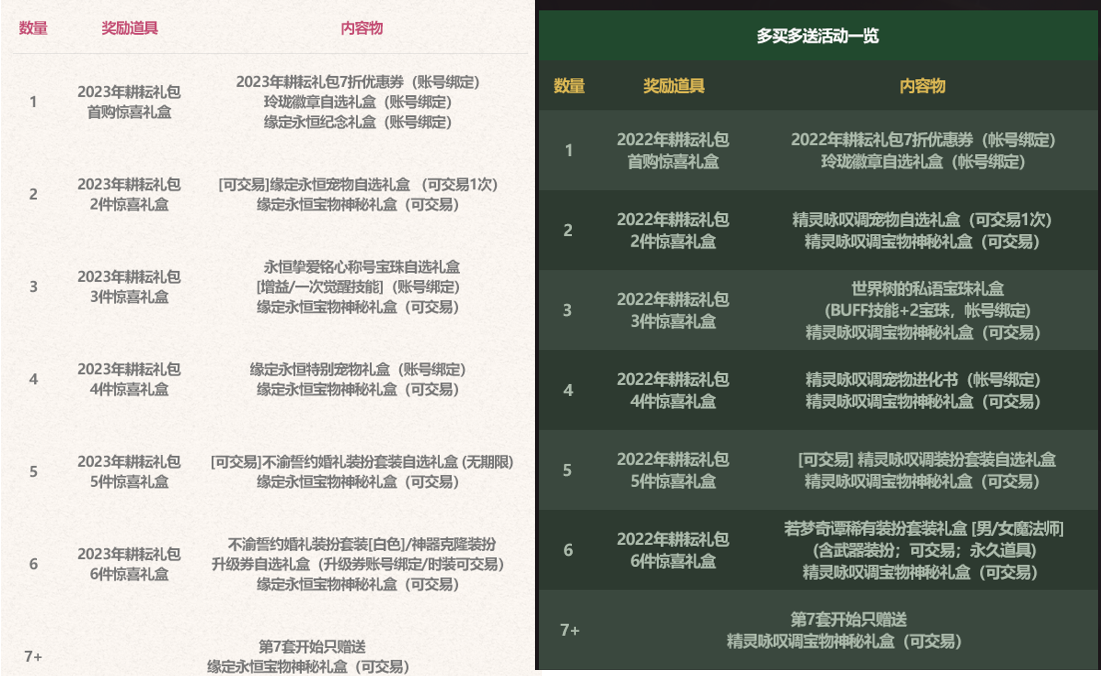Click the 多买多送活动一览 title banner
The height and width of the screenshot is (676, 1103).
pos(817,37)
